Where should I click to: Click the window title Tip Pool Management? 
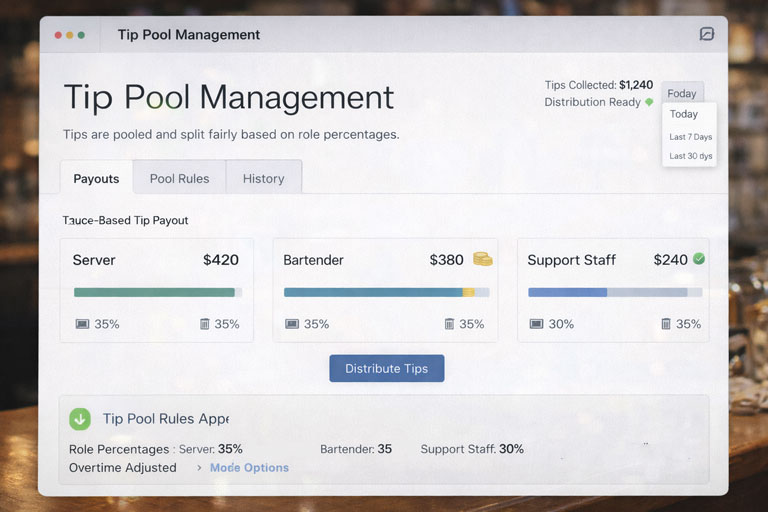point(189,35)
